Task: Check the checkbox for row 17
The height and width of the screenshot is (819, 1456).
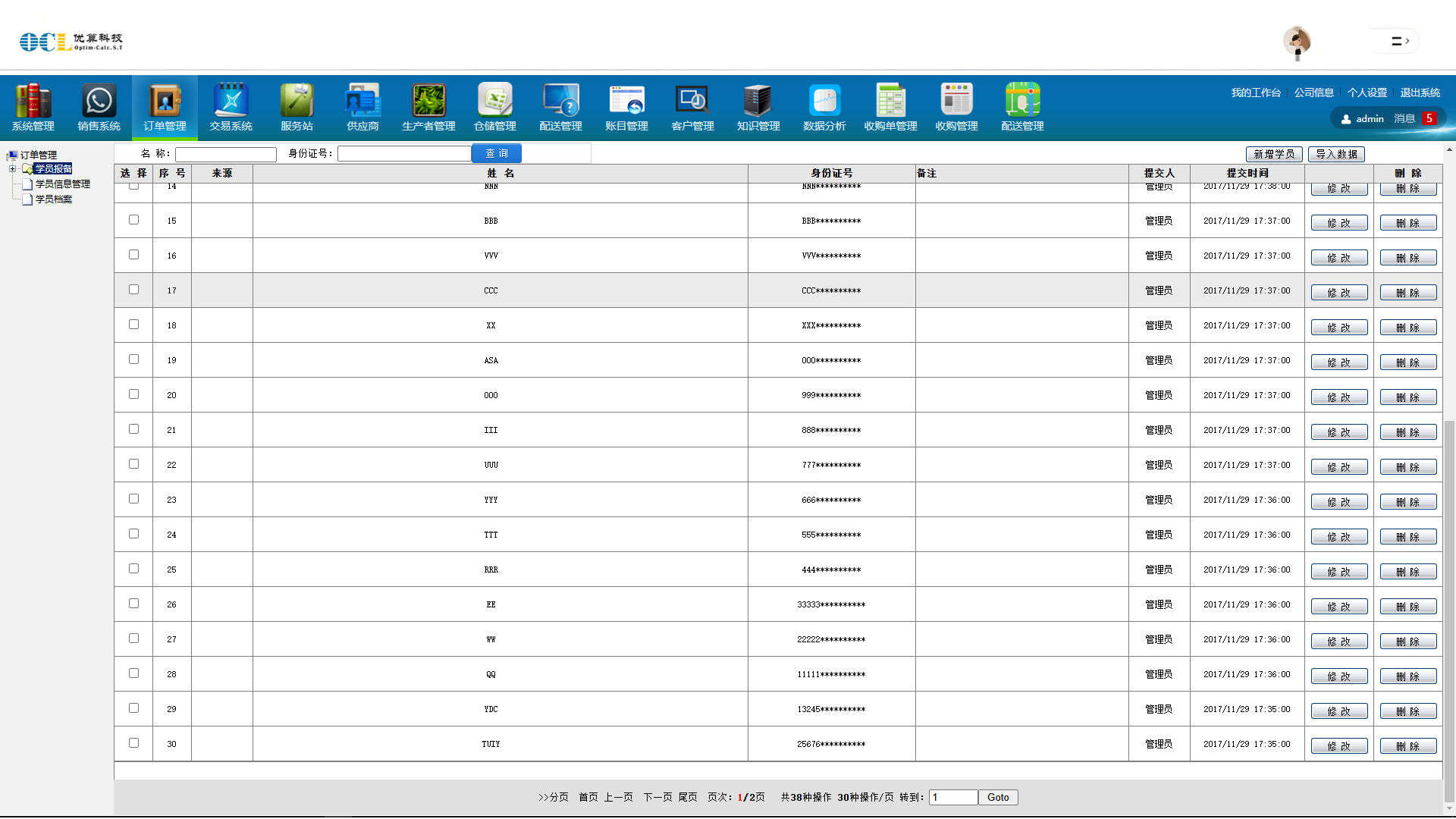Action: coord(134,290)
